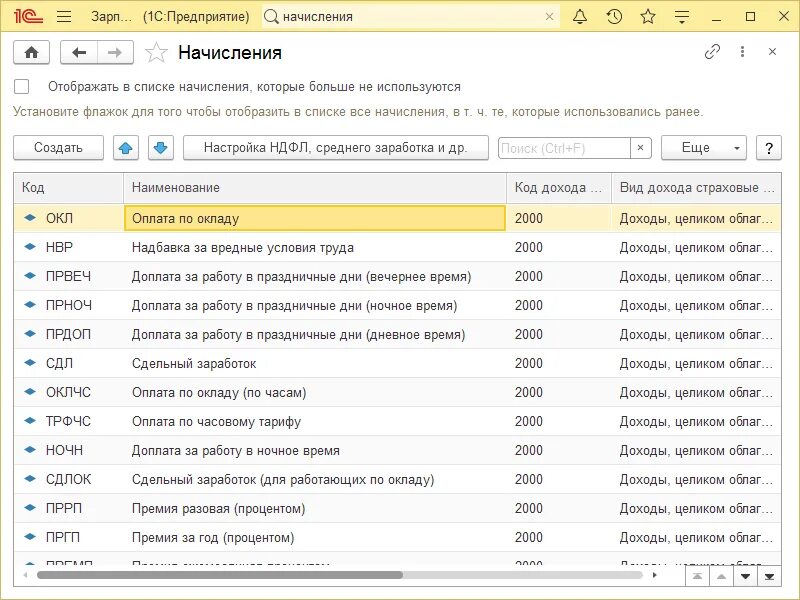Click the row icon beside СДЛ
The height and width of the screenshot is (600, 800).
click(30, 363)
